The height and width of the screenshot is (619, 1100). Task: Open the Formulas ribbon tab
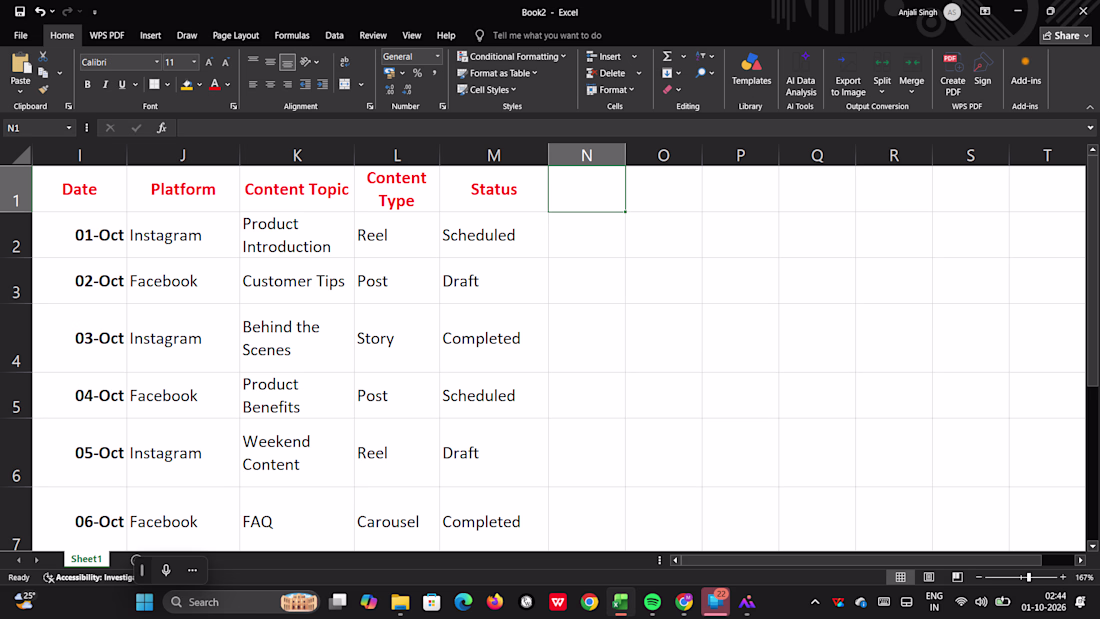pos(292,35)
